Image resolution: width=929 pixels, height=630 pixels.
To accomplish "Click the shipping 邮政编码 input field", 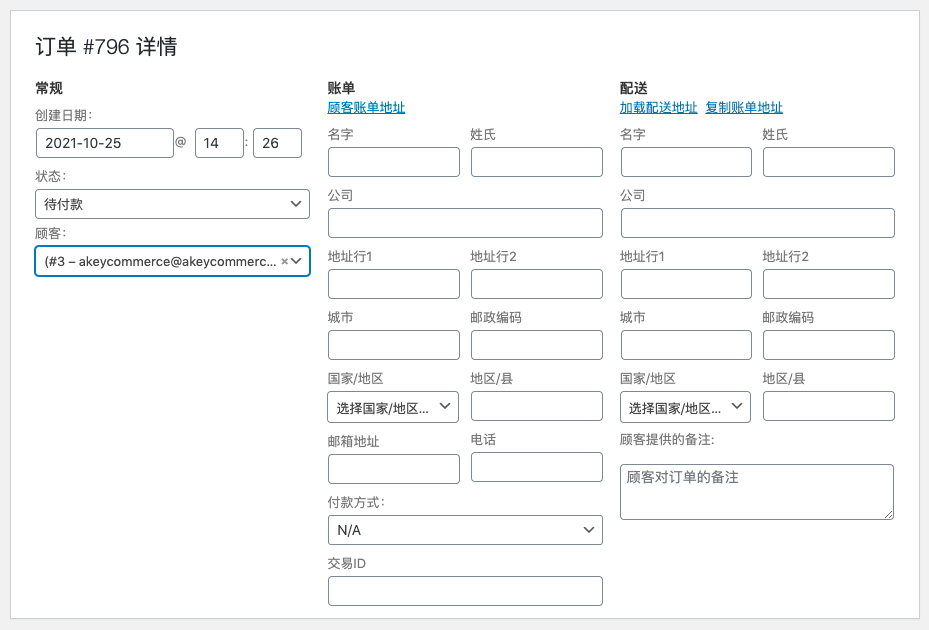I will (x=828, y=345).
